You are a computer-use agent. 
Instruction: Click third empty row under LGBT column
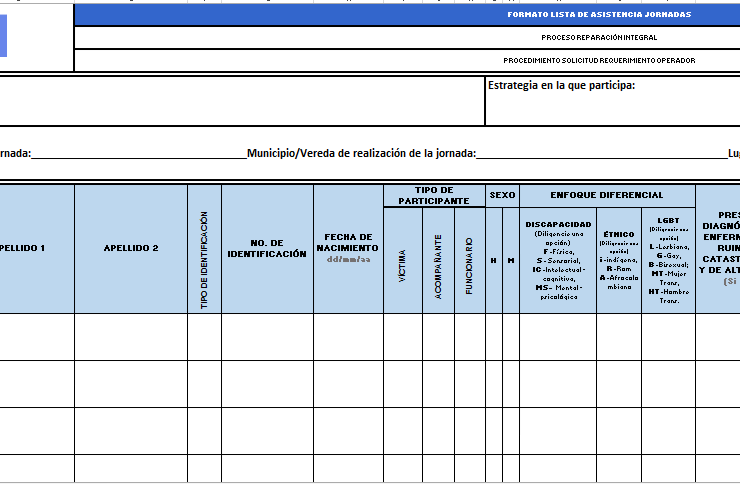pos(669,431)
